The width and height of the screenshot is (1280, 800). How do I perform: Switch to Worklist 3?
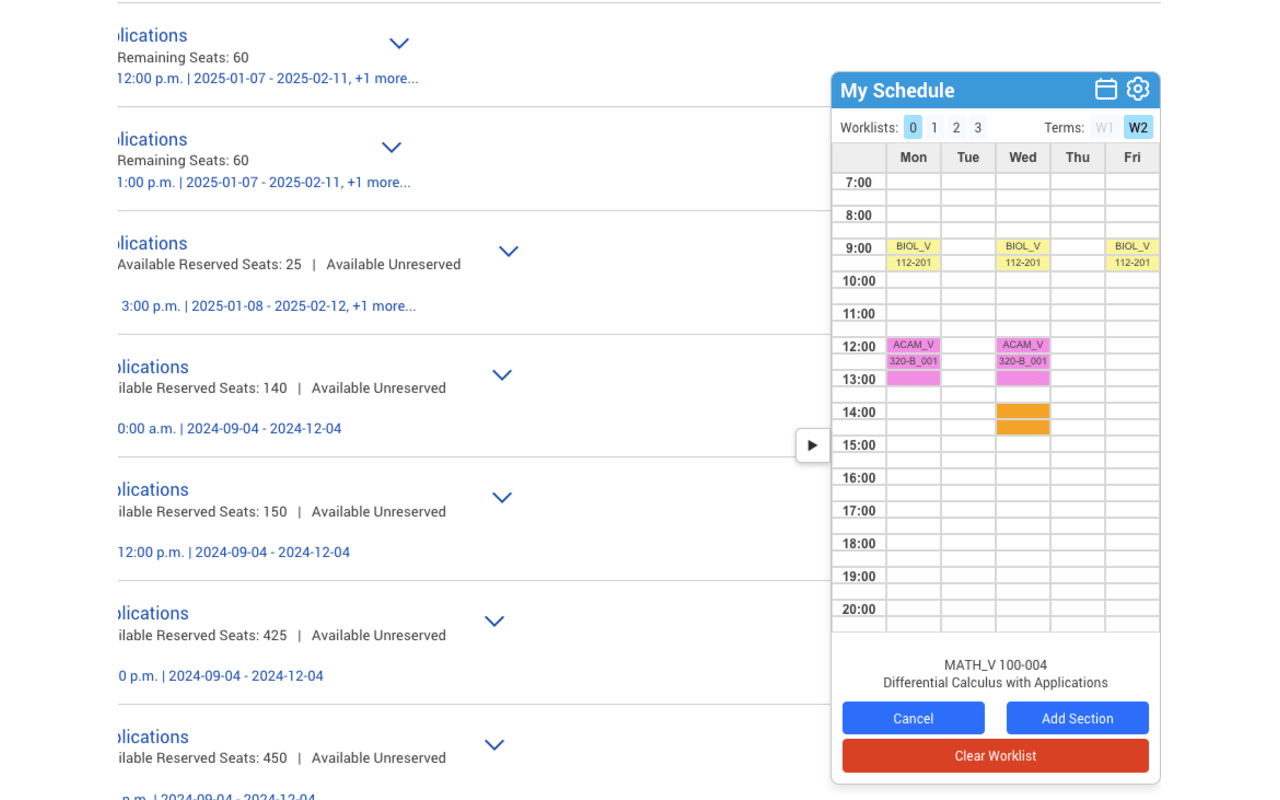(x=977, y=127)
